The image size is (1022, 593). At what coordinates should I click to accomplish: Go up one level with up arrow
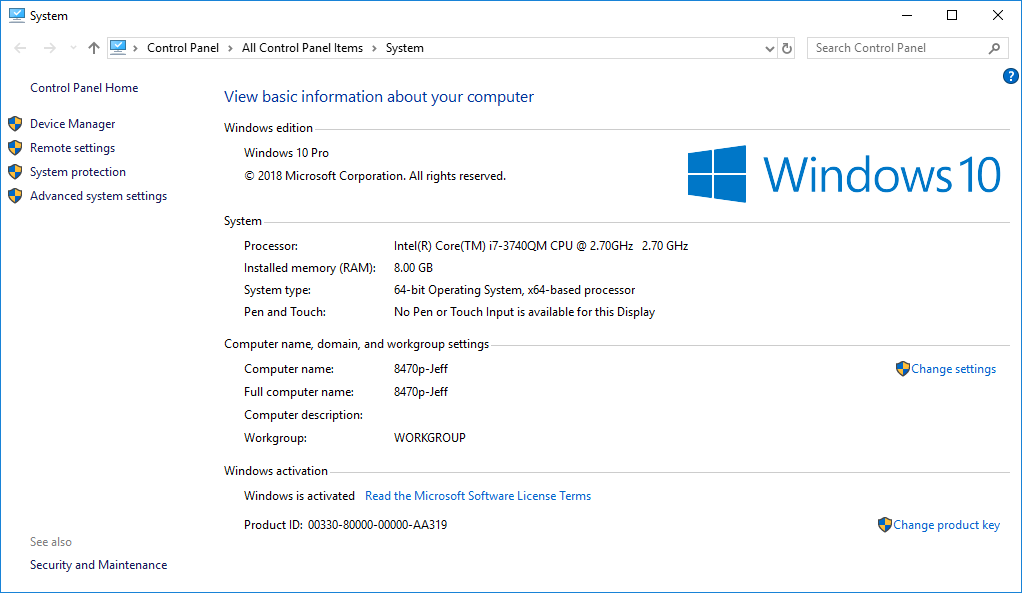[x=94, y=48]
